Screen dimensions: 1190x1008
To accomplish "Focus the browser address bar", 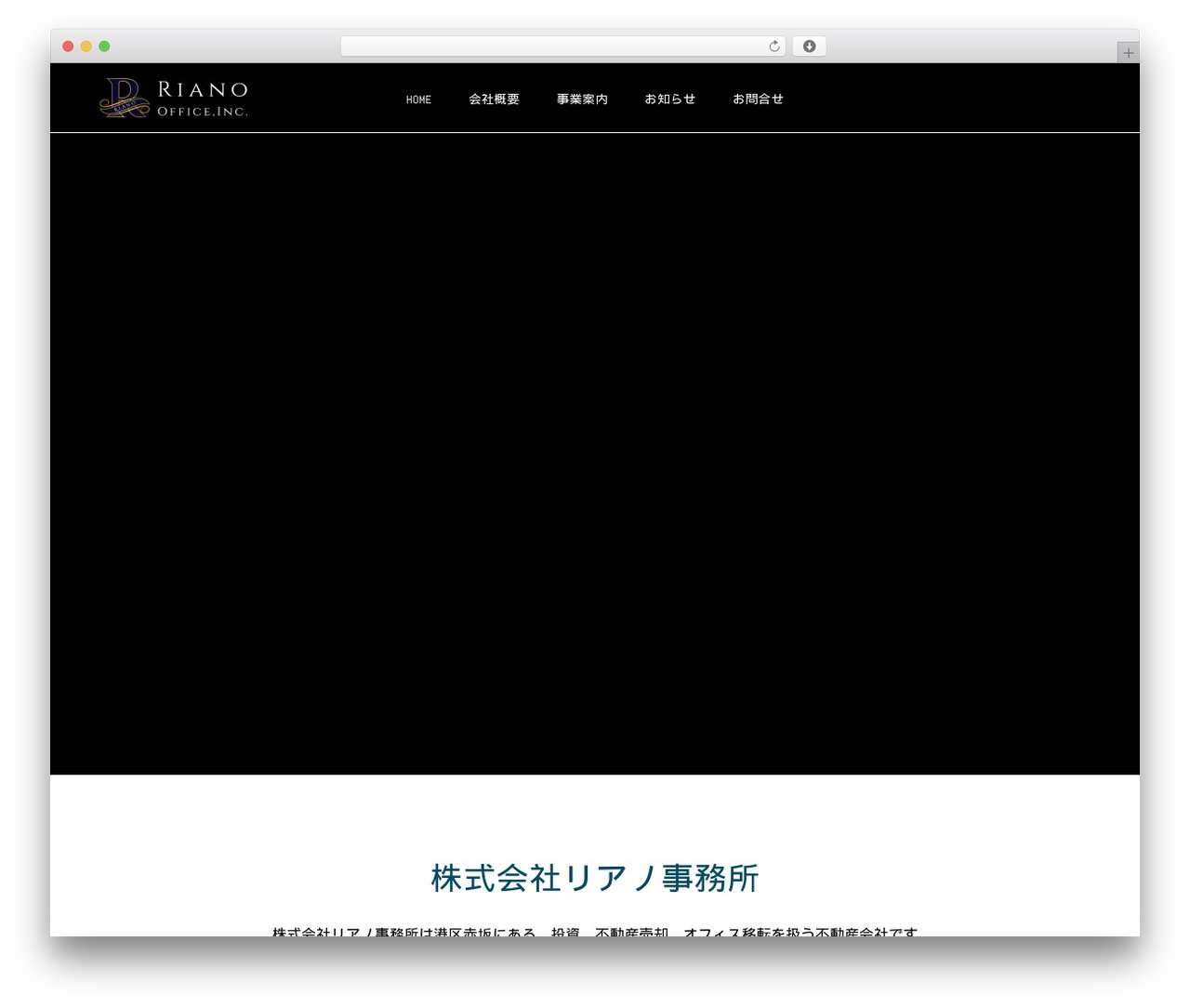I will [563, 46].
